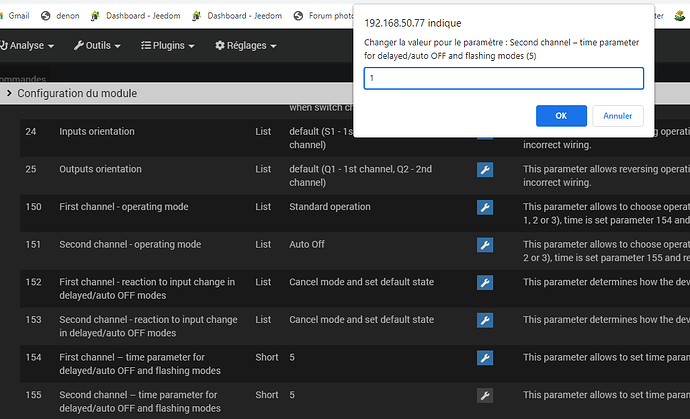Click wrench icon for parameter 155

[484, 395]
